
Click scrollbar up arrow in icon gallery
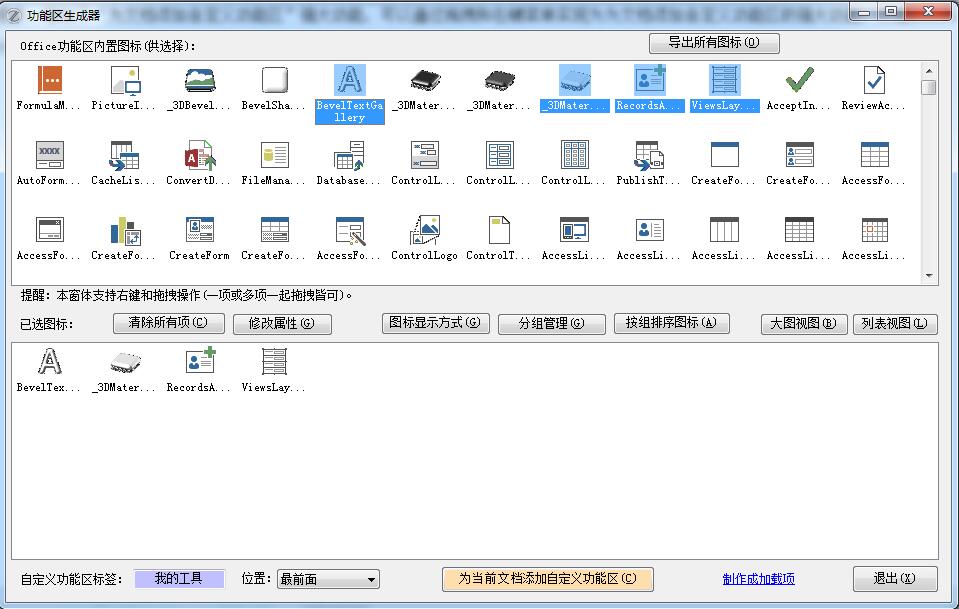coord(929,71)
